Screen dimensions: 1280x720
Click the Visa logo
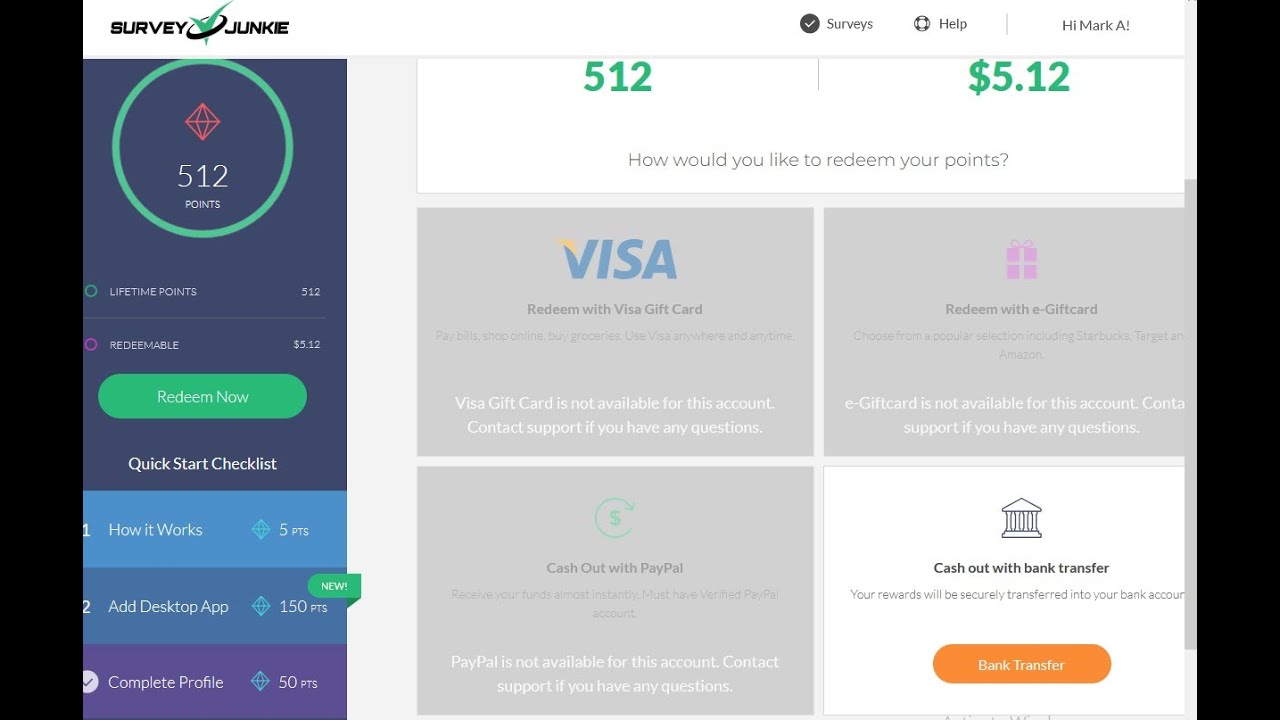coord(616,259)
